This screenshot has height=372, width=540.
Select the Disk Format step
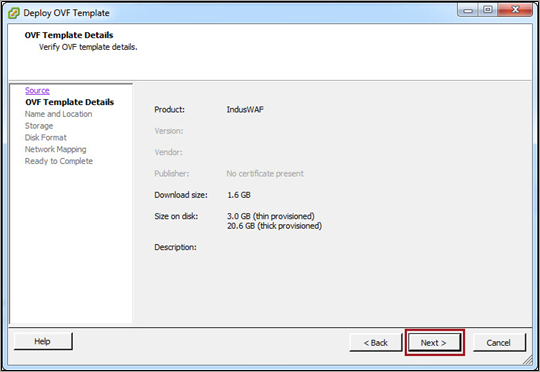[45, 137]
